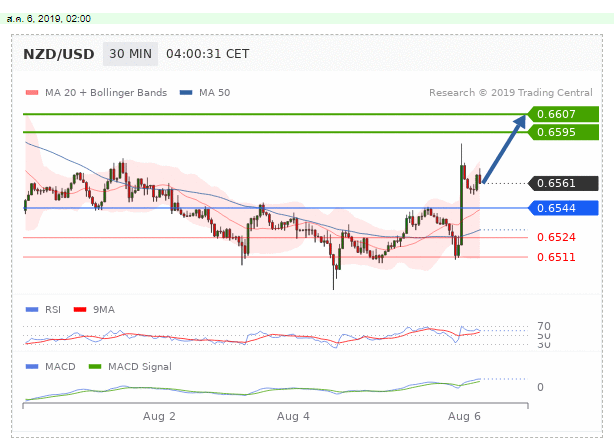Click the Aug 6 date axis label
The height and width of the screenshot is (447, 614).
[x=464, y=416]
